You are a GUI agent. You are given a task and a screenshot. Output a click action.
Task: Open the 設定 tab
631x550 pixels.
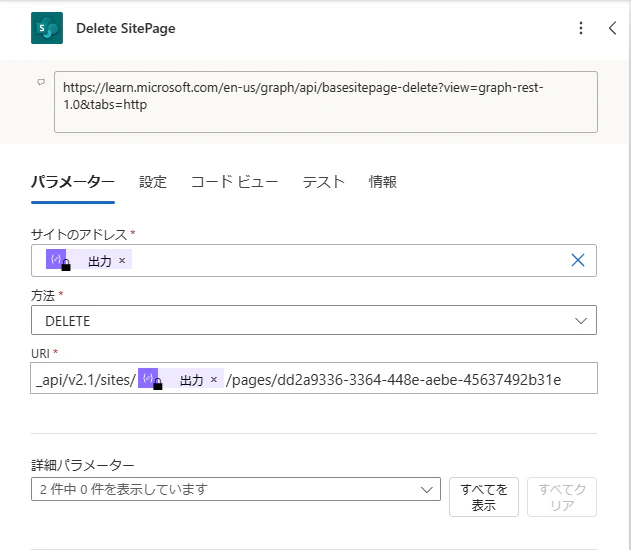[153, 182]
